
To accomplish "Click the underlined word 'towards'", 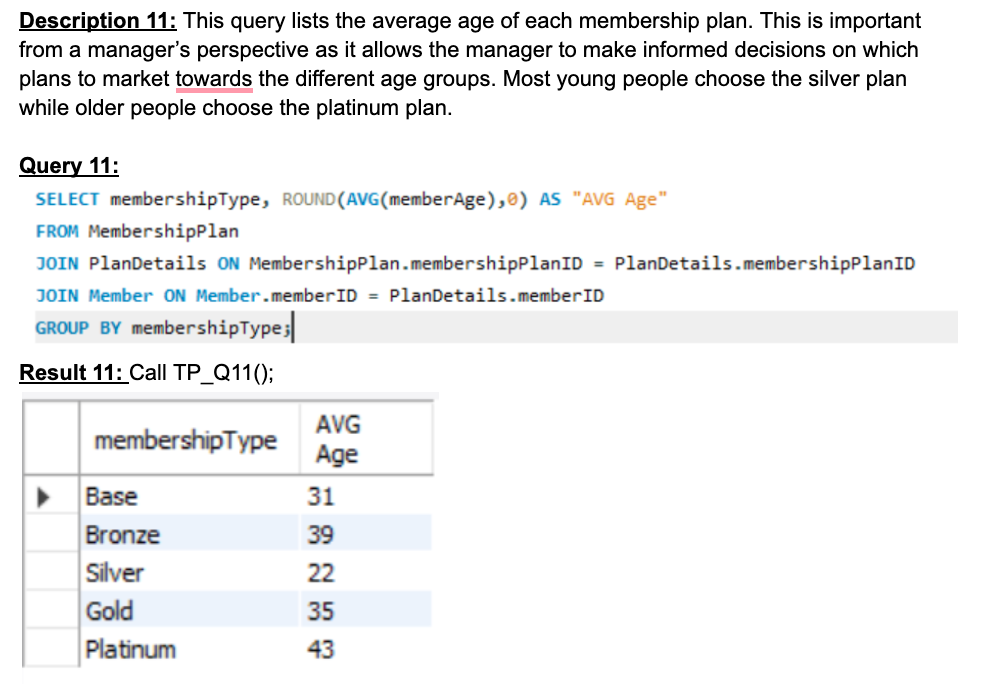I will 214,79.
